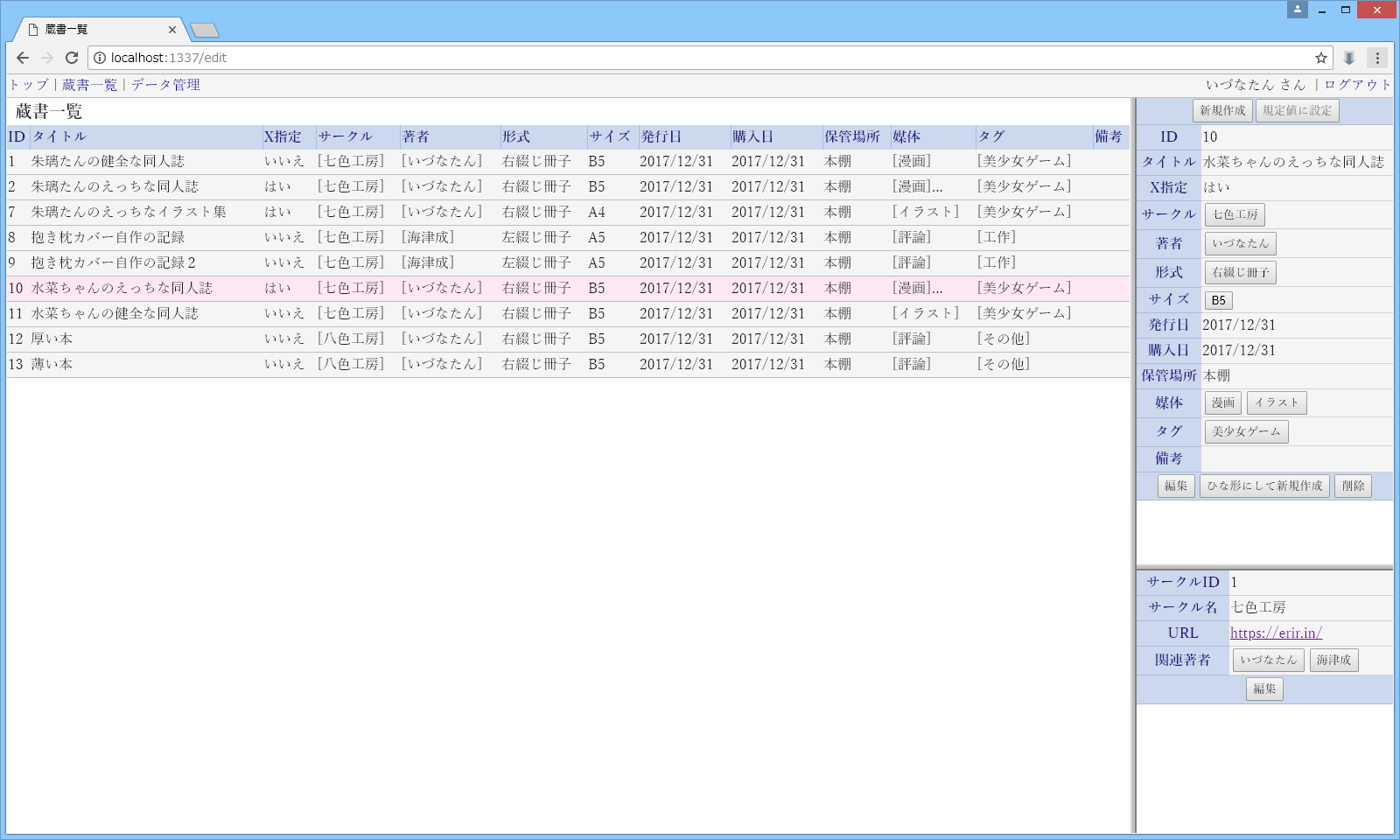The width and height of the screenshot is (1400, 840).
Task: Select the row 水菜ちゃんの健全な同人誌
Action: 568,314
